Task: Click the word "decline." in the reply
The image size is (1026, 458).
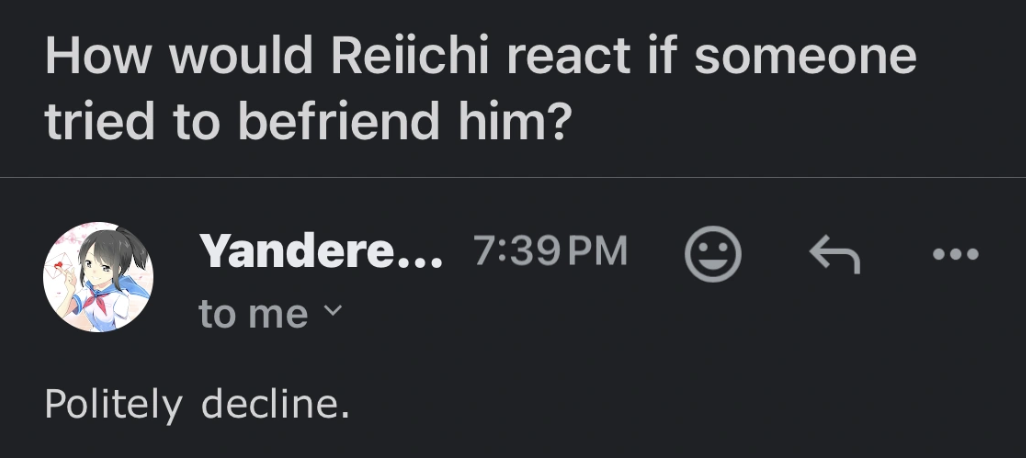Action: pyautogui.click(x=275, y=405)
